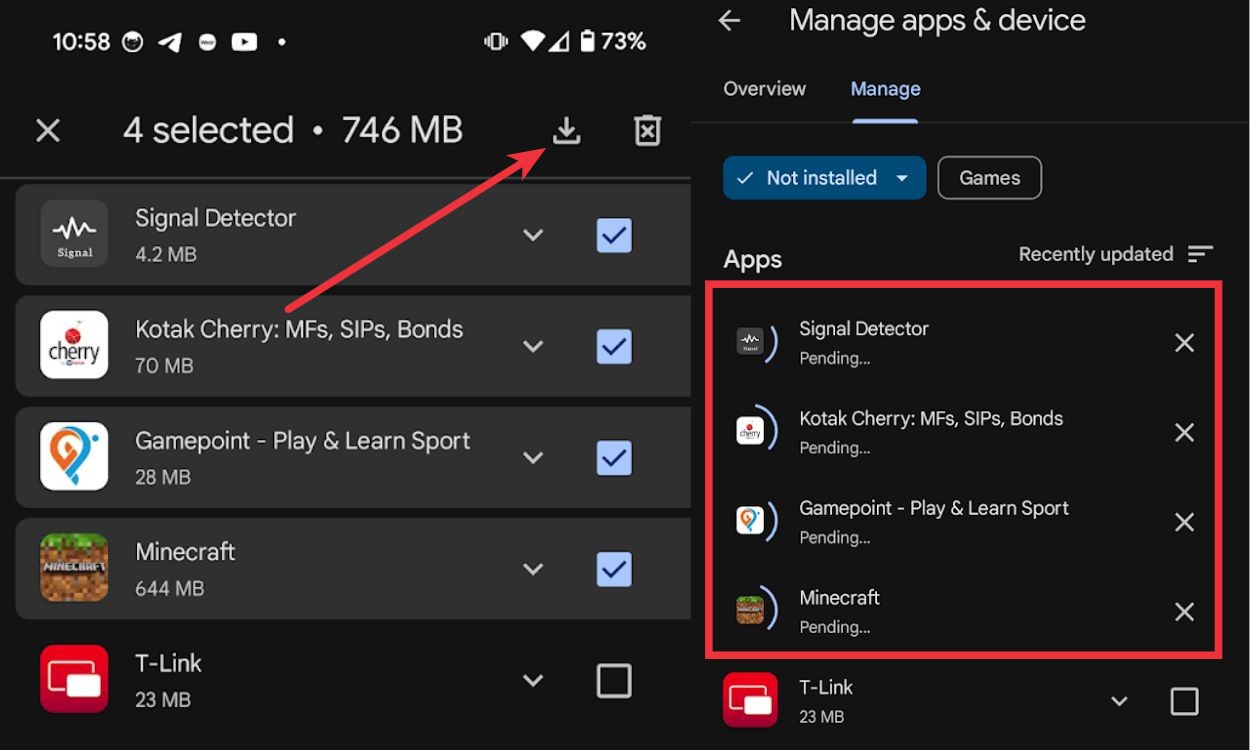The height and width of the screenshot is (750, 1250).
Task: Expand Kotak Cherry app details
Action: click(533, 346)
